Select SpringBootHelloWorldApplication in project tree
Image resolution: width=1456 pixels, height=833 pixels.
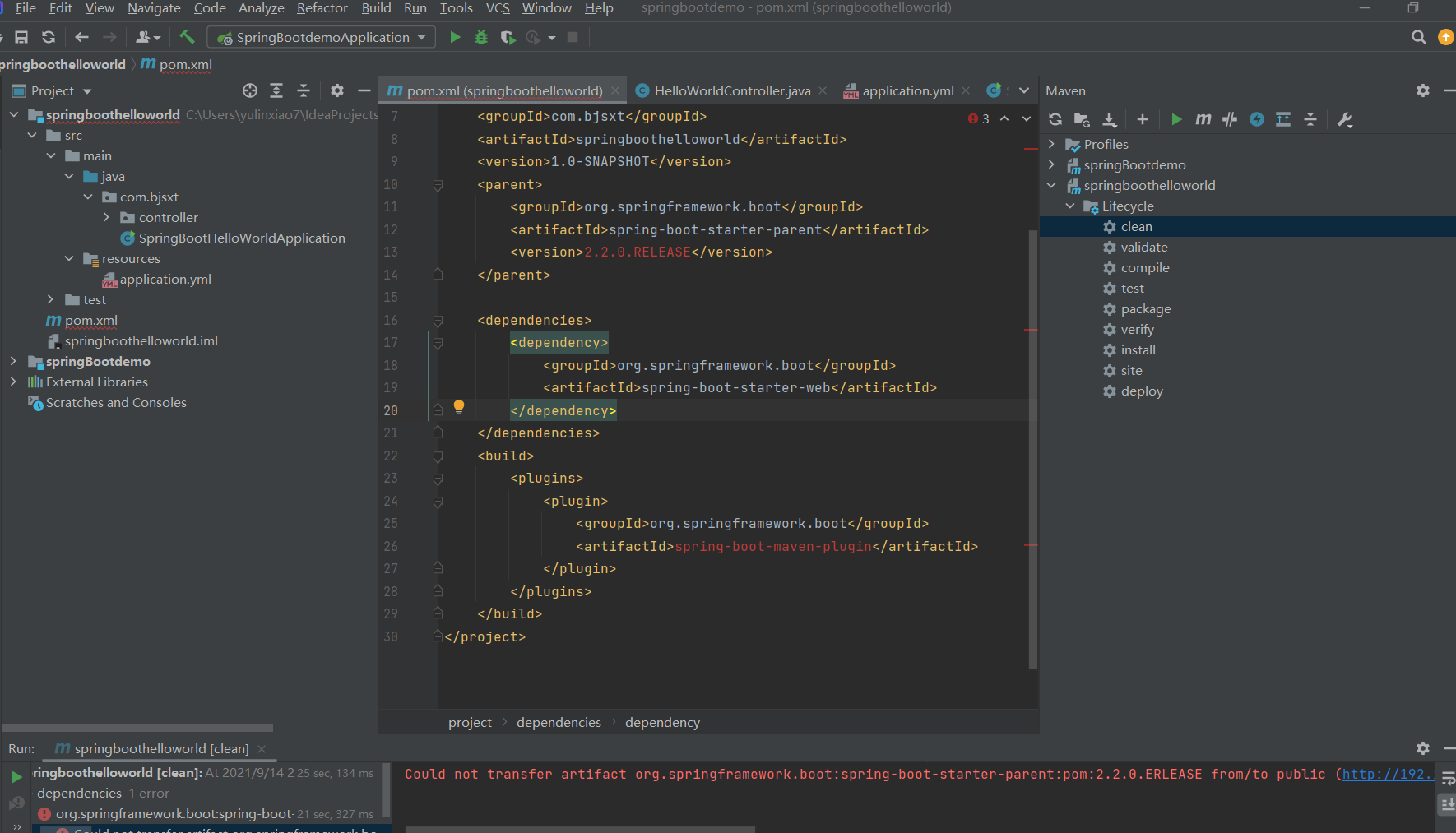(241, 238)
